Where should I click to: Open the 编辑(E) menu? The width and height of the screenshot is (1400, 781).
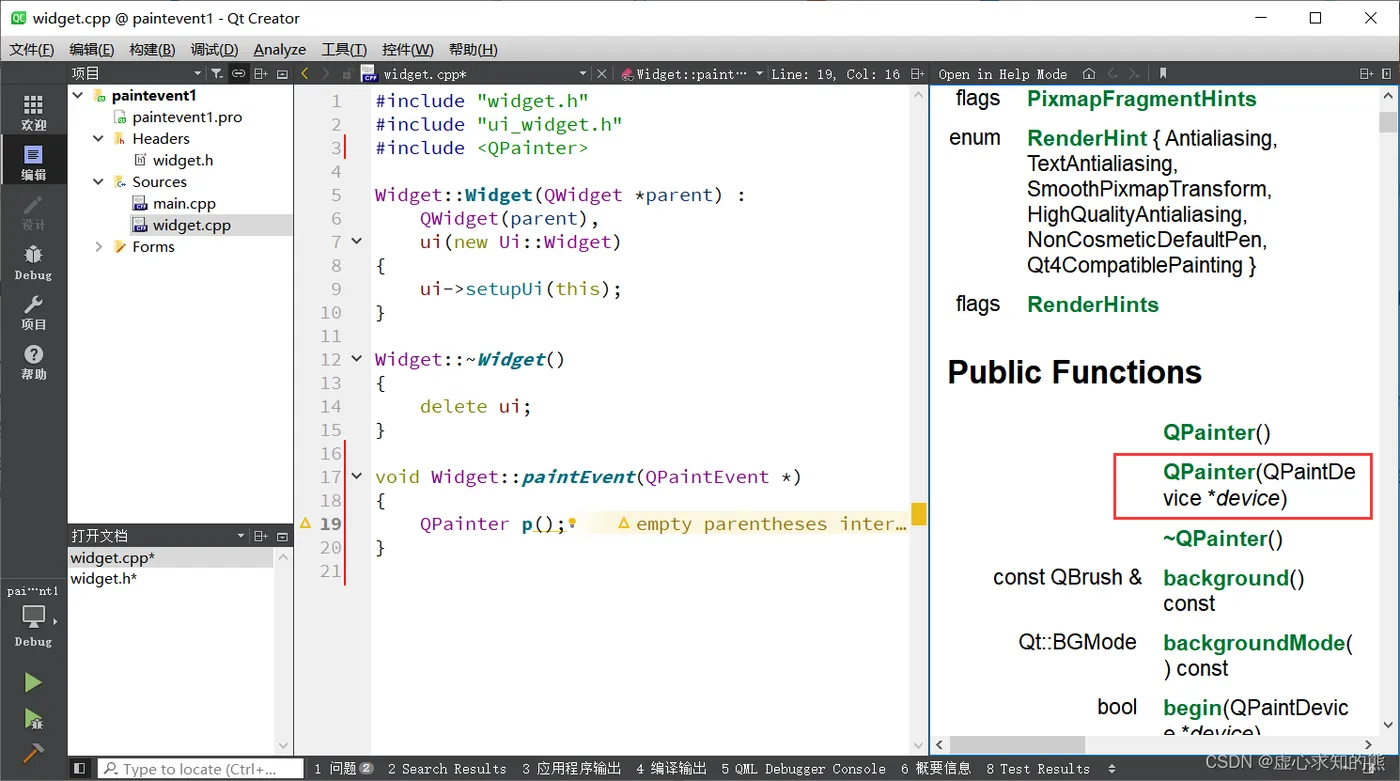[92, 49]
